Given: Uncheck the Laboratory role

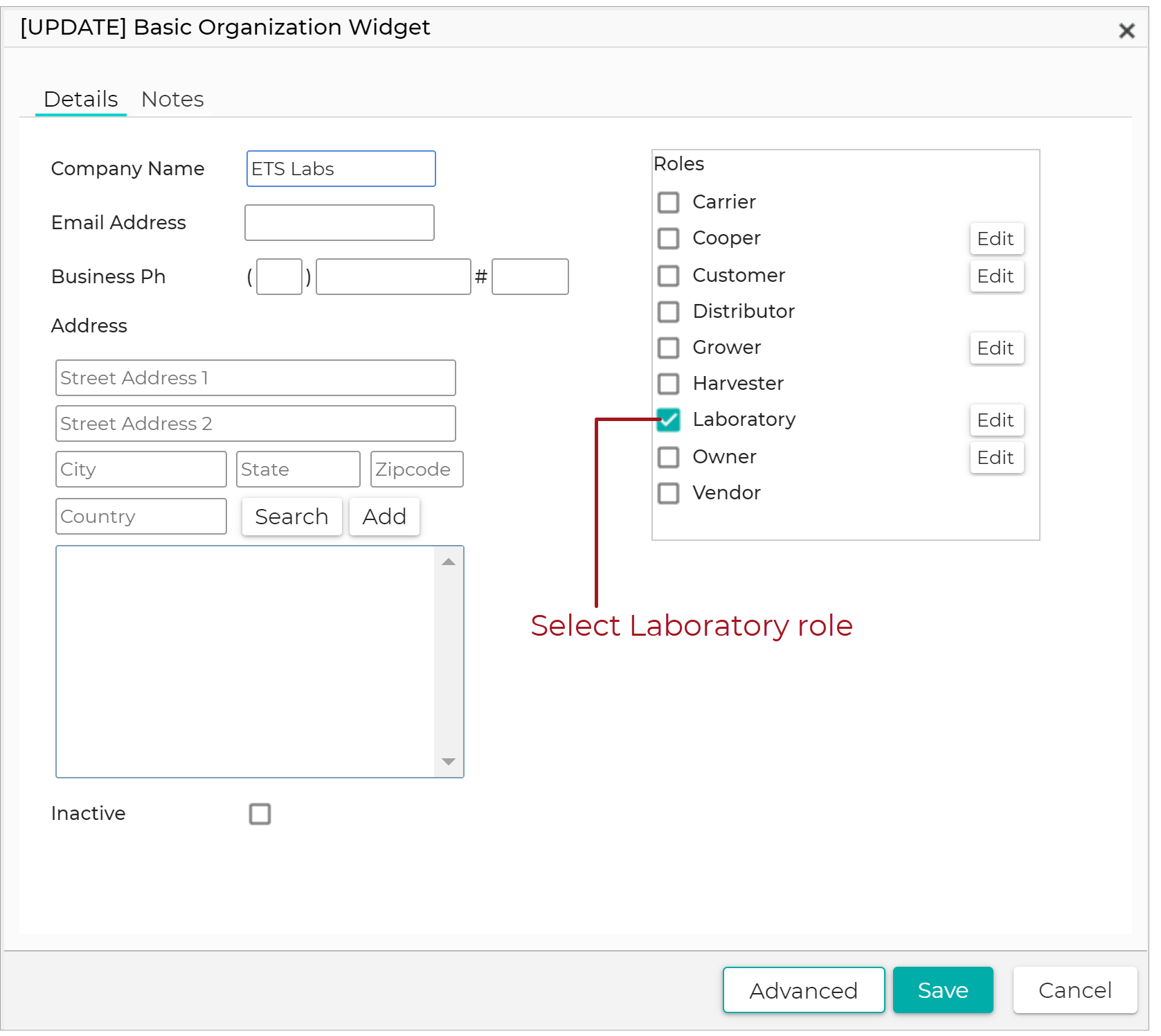Looking at the screenshot, I should click(668, 420).
